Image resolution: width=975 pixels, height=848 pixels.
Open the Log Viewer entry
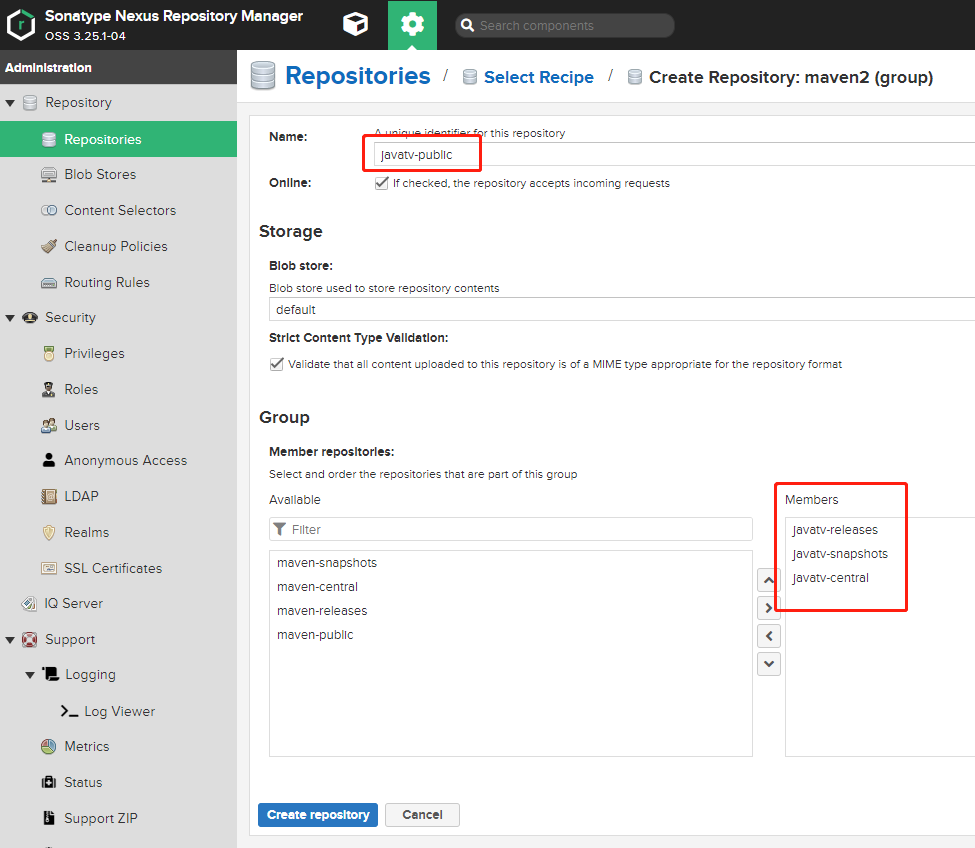[119, 711]
